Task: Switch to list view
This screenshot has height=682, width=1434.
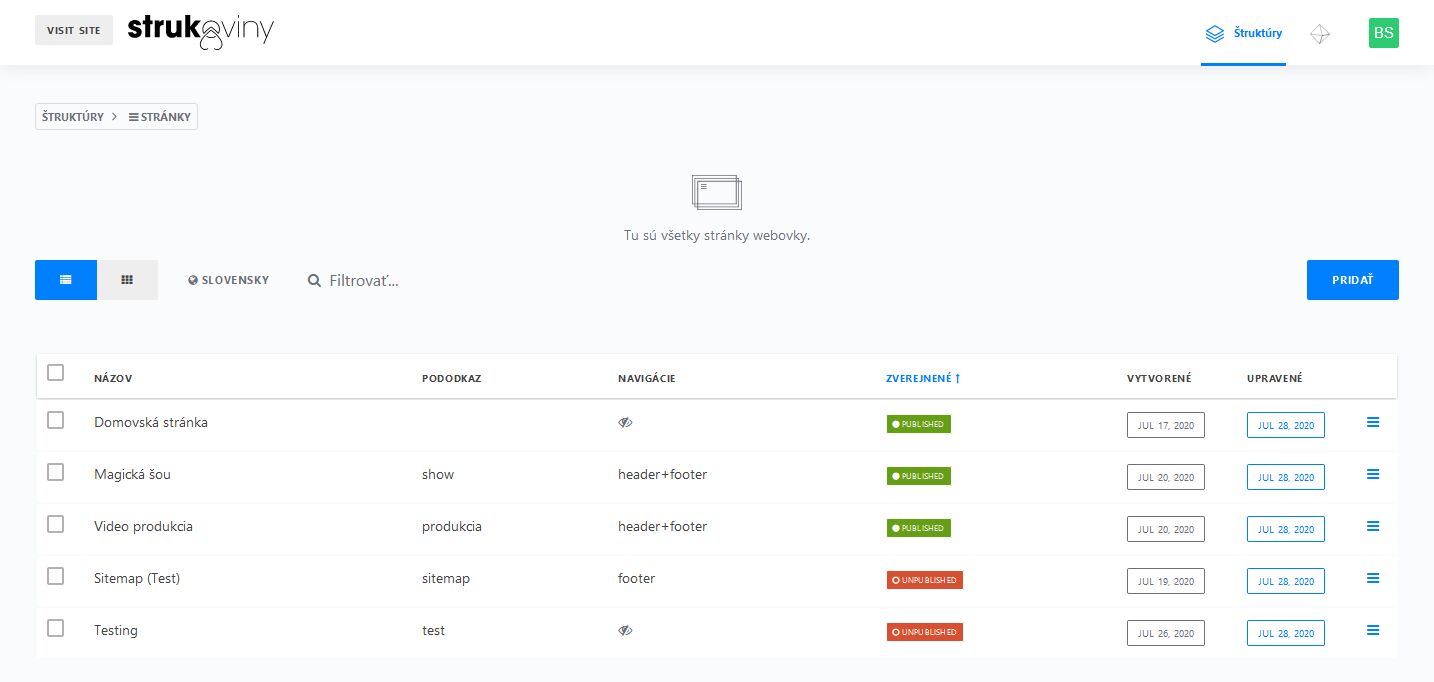Action: (66, 280)
